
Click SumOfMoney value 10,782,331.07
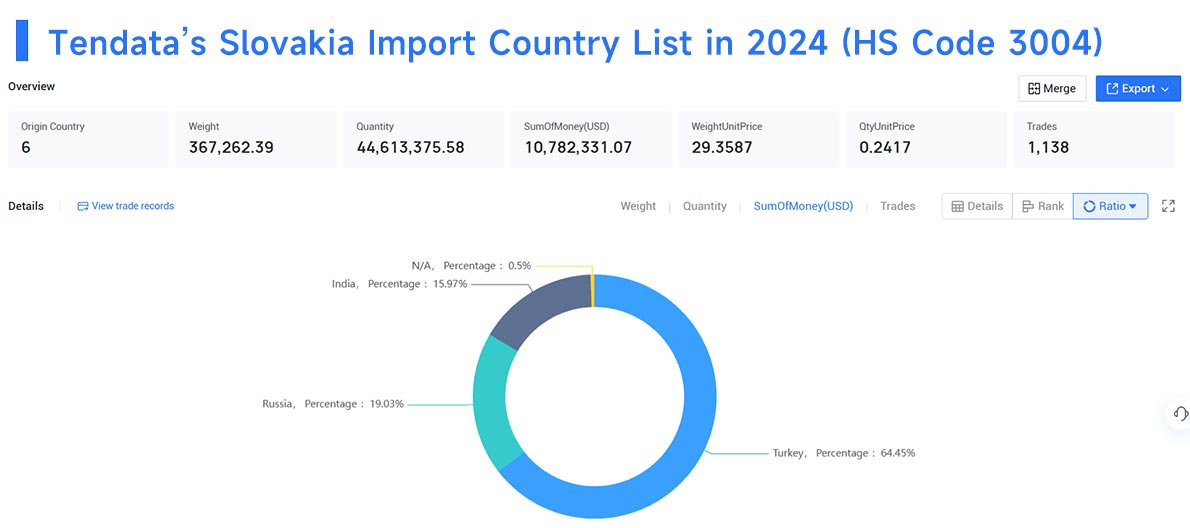pos(578,148)
